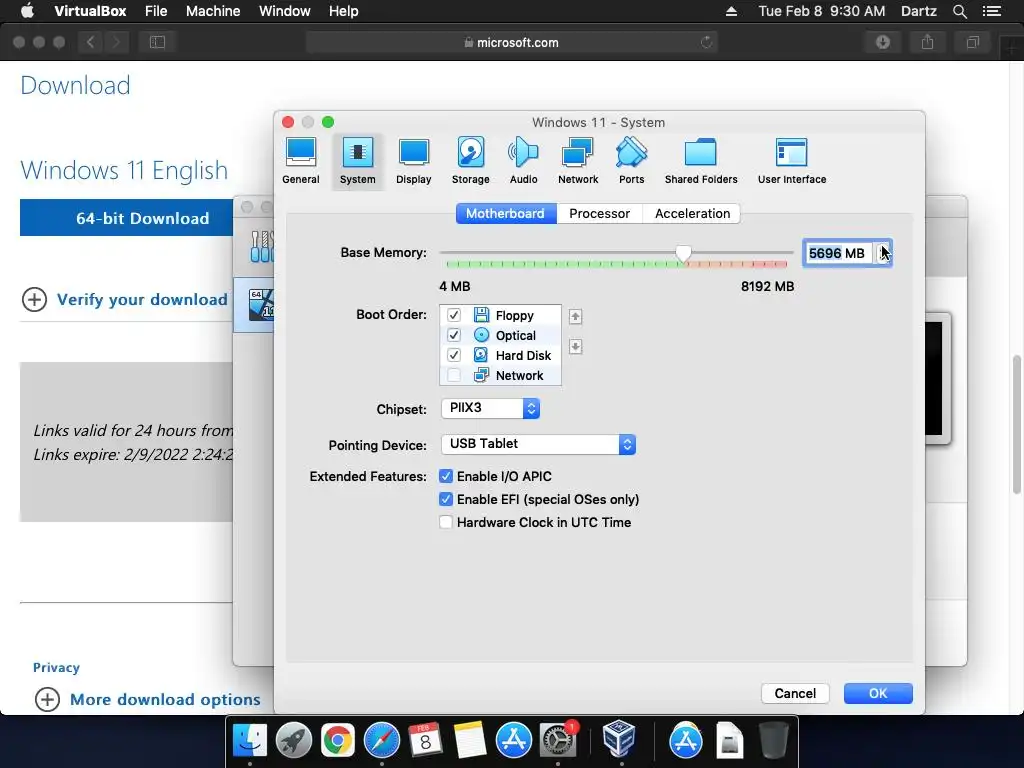The height and width of the screenshot is (768, 1024).
Task: Toggle Safari sidebar button
Action: (157, 42)
